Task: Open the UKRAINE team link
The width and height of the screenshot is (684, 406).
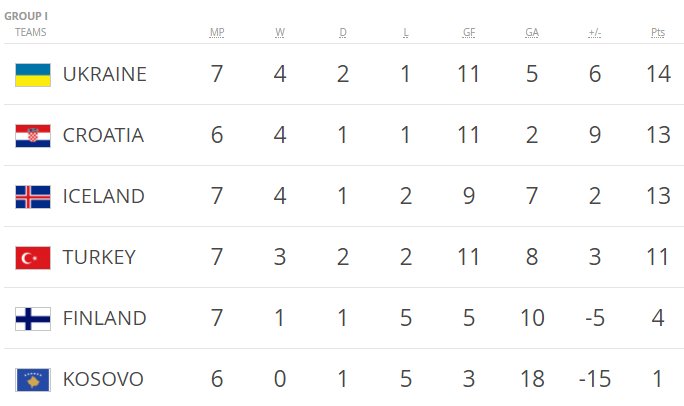Action: 105,74
